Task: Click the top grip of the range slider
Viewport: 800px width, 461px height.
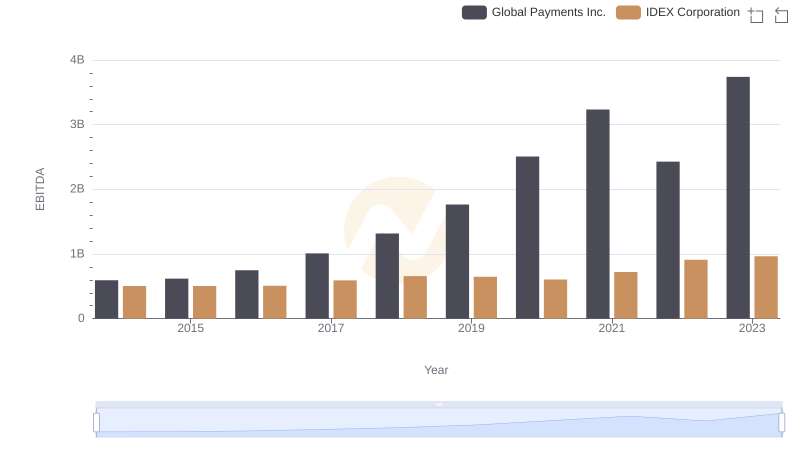Action: coord(439,404)
